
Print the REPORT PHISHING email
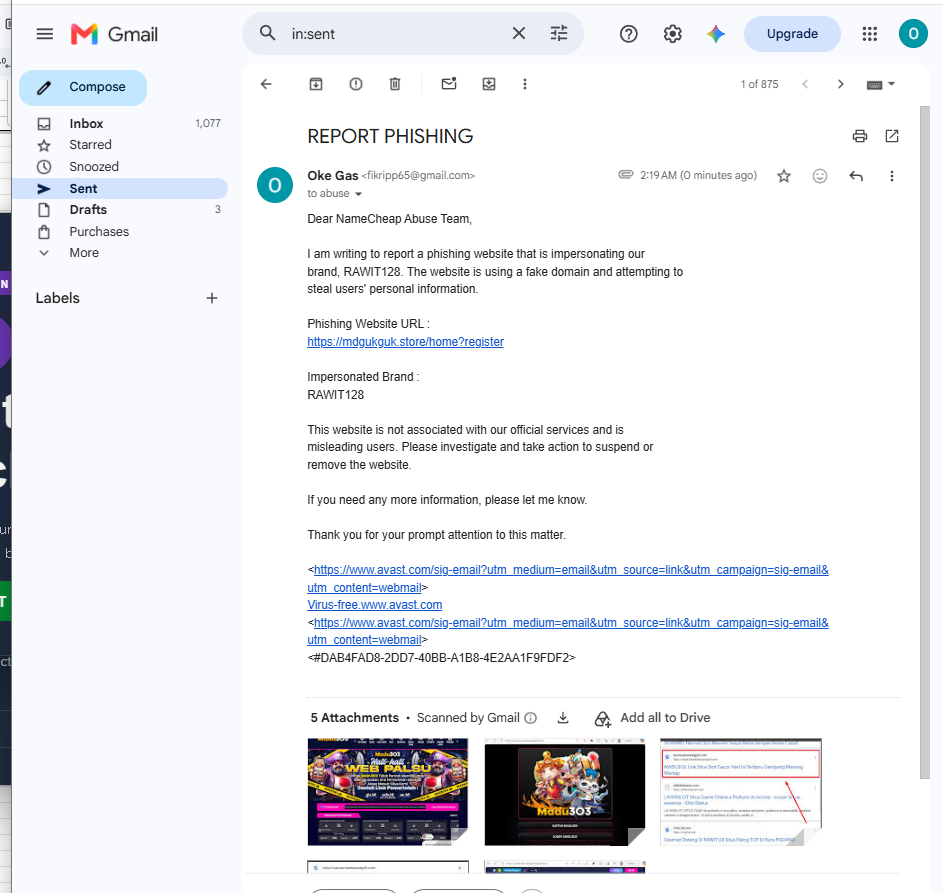pyautogui.click(x=860, y=136)
